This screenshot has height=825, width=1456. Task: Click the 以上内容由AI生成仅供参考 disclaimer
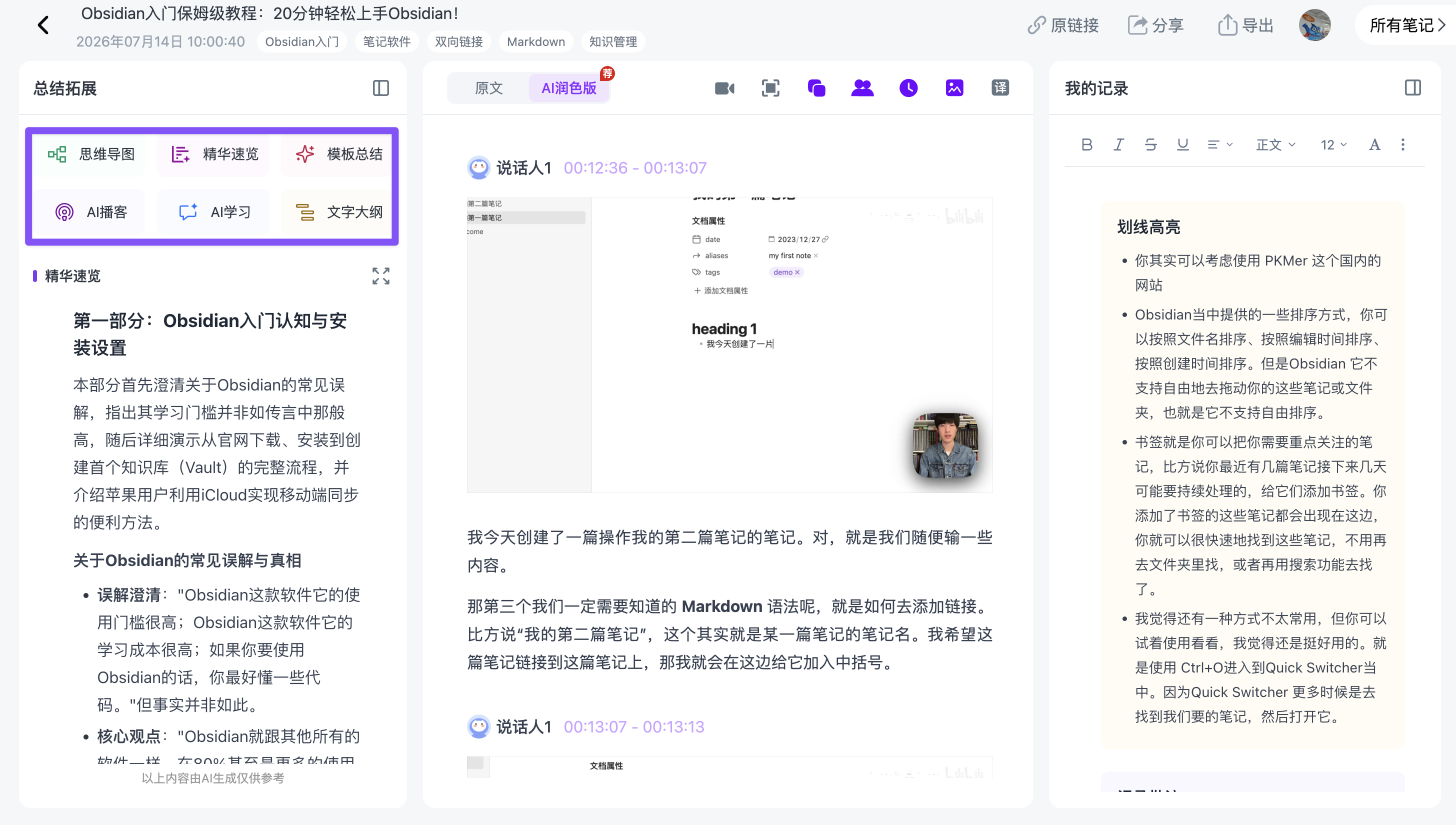(x=213, y=778)
